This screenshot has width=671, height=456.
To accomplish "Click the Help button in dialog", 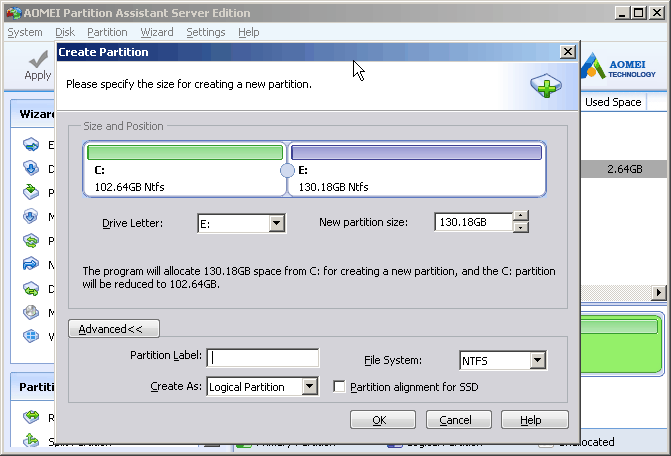I will (x=534, y=420).
